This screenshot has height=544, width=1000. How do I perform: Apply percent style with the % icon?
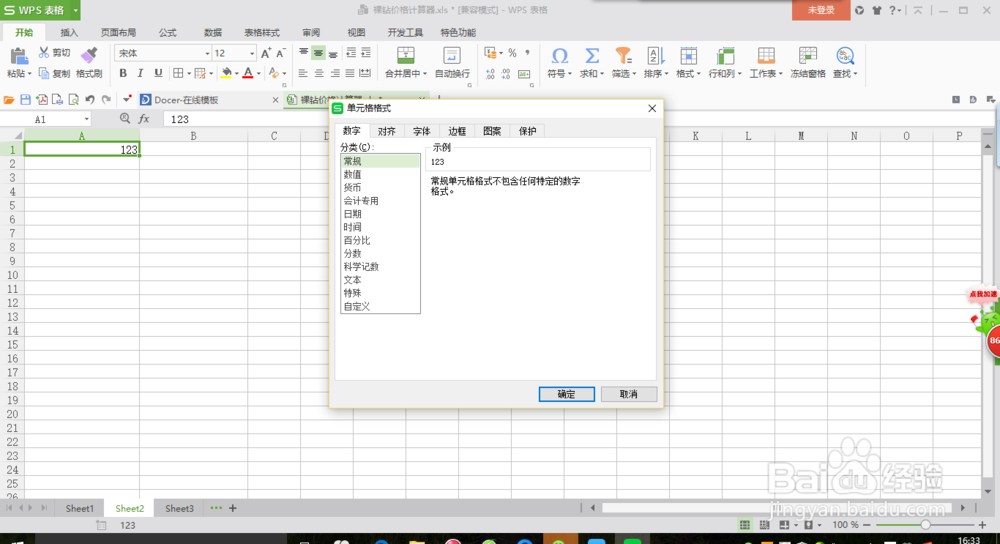512,53
